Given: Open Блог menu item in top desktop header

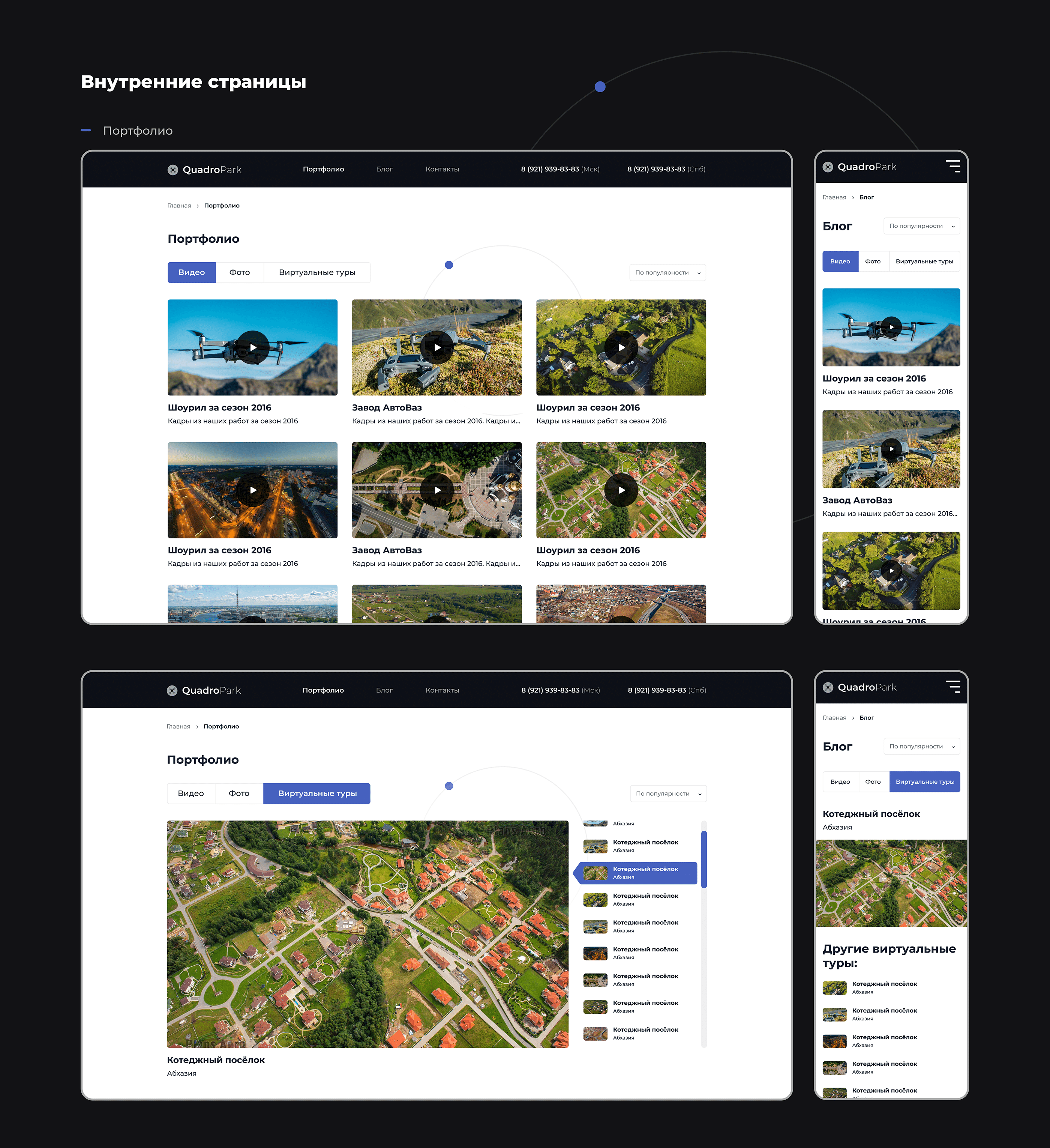Looking at the screenshot, I should coord(384,169).
